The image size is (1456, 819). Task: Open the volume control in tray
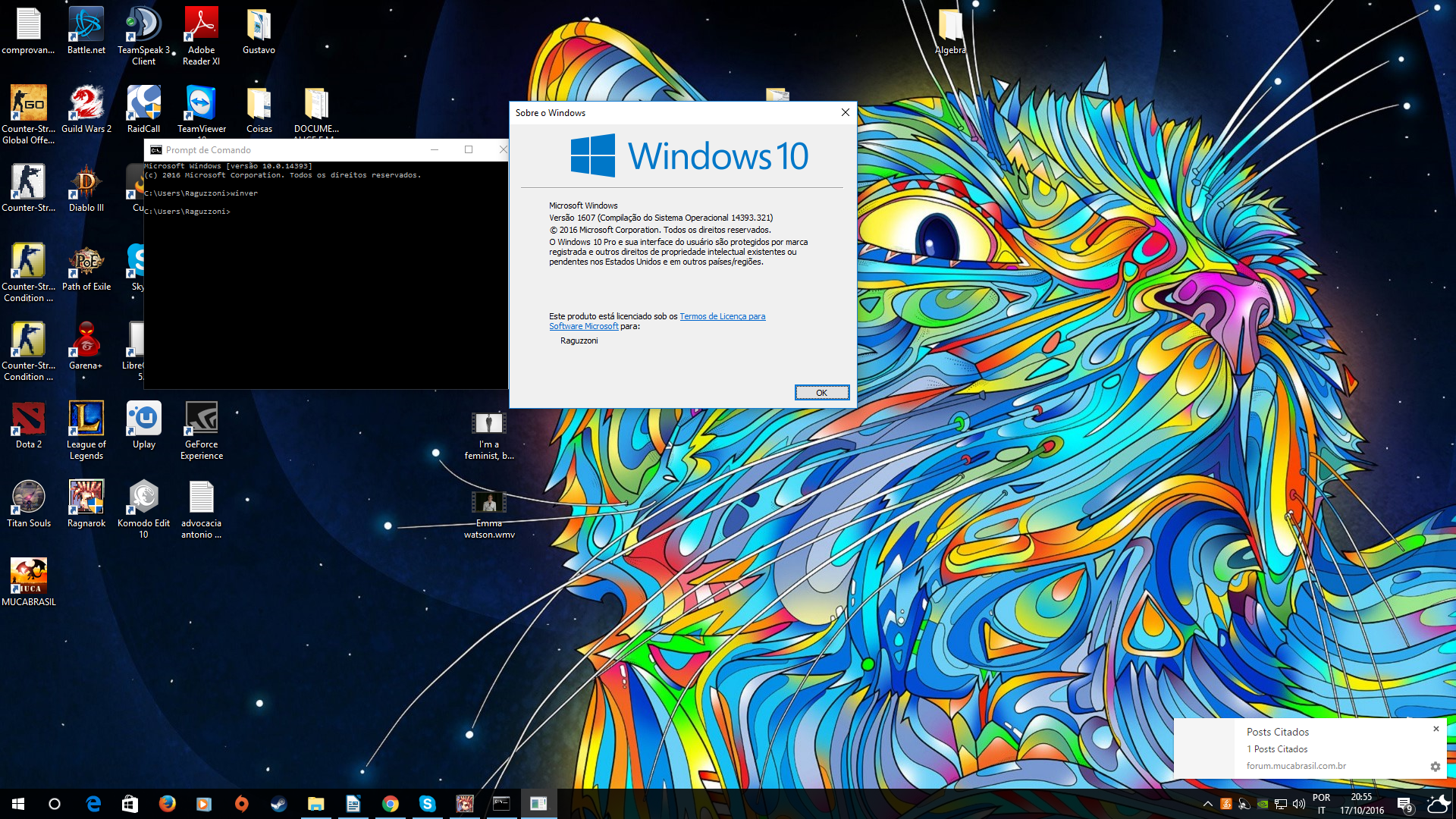click(1299, 804)
